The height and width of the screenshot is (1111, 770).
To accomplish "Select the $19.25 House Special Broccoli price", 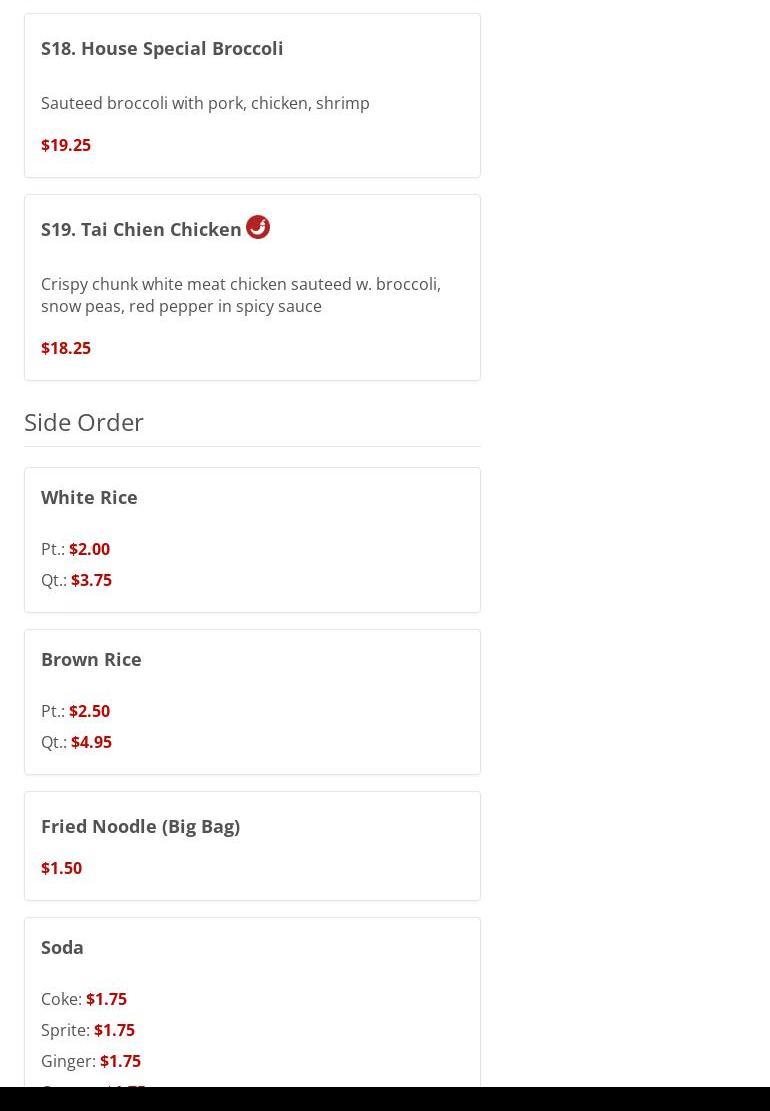I will pyautogui.click(x=66, y=145).
